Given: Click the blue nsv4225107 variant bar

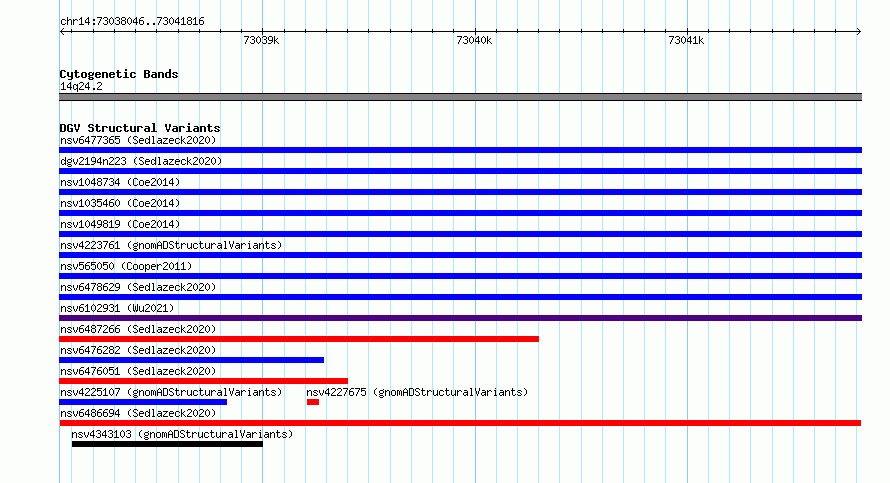Looking at the screenshot, I should (x=143, y=402).
